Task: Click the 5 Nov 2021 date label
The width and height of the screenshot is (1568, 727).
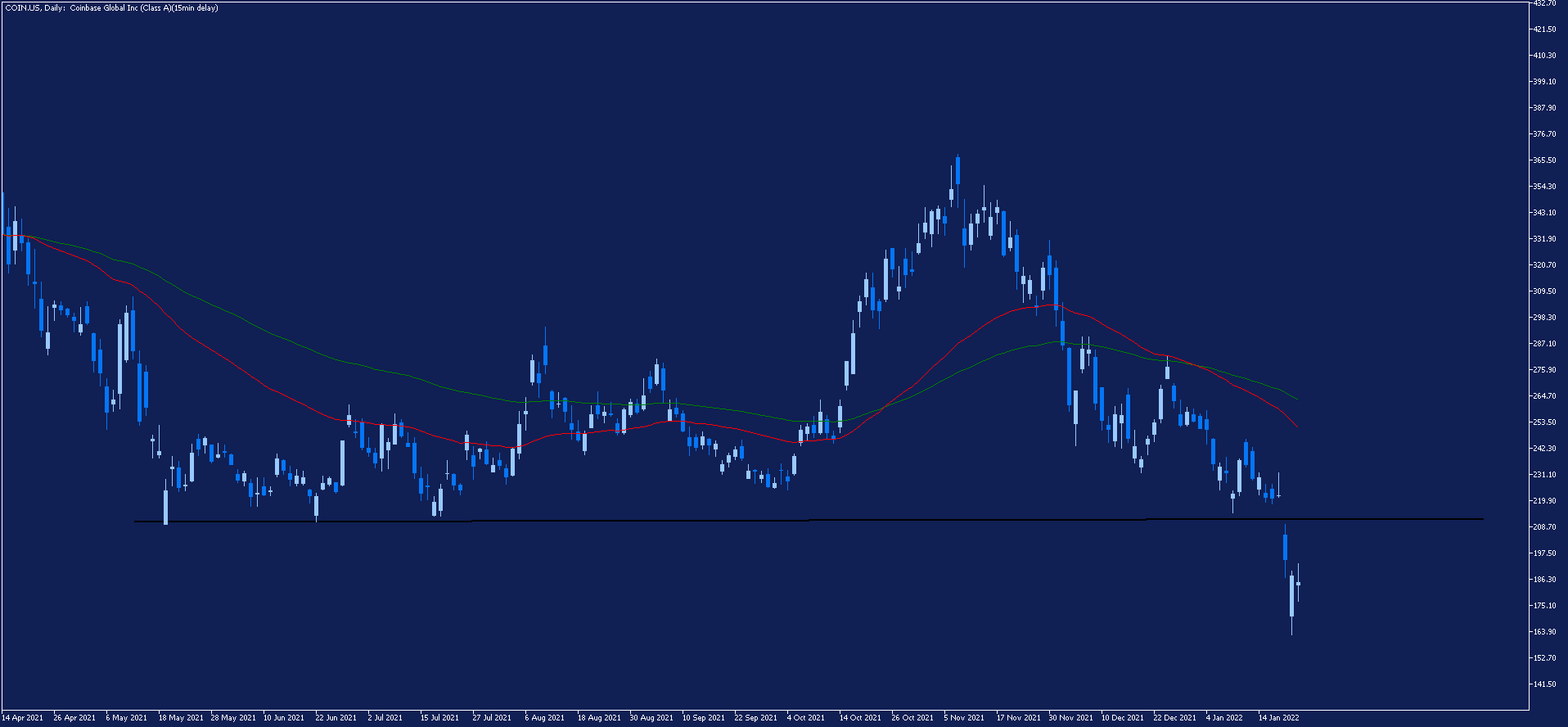Action: pos(964,718)
